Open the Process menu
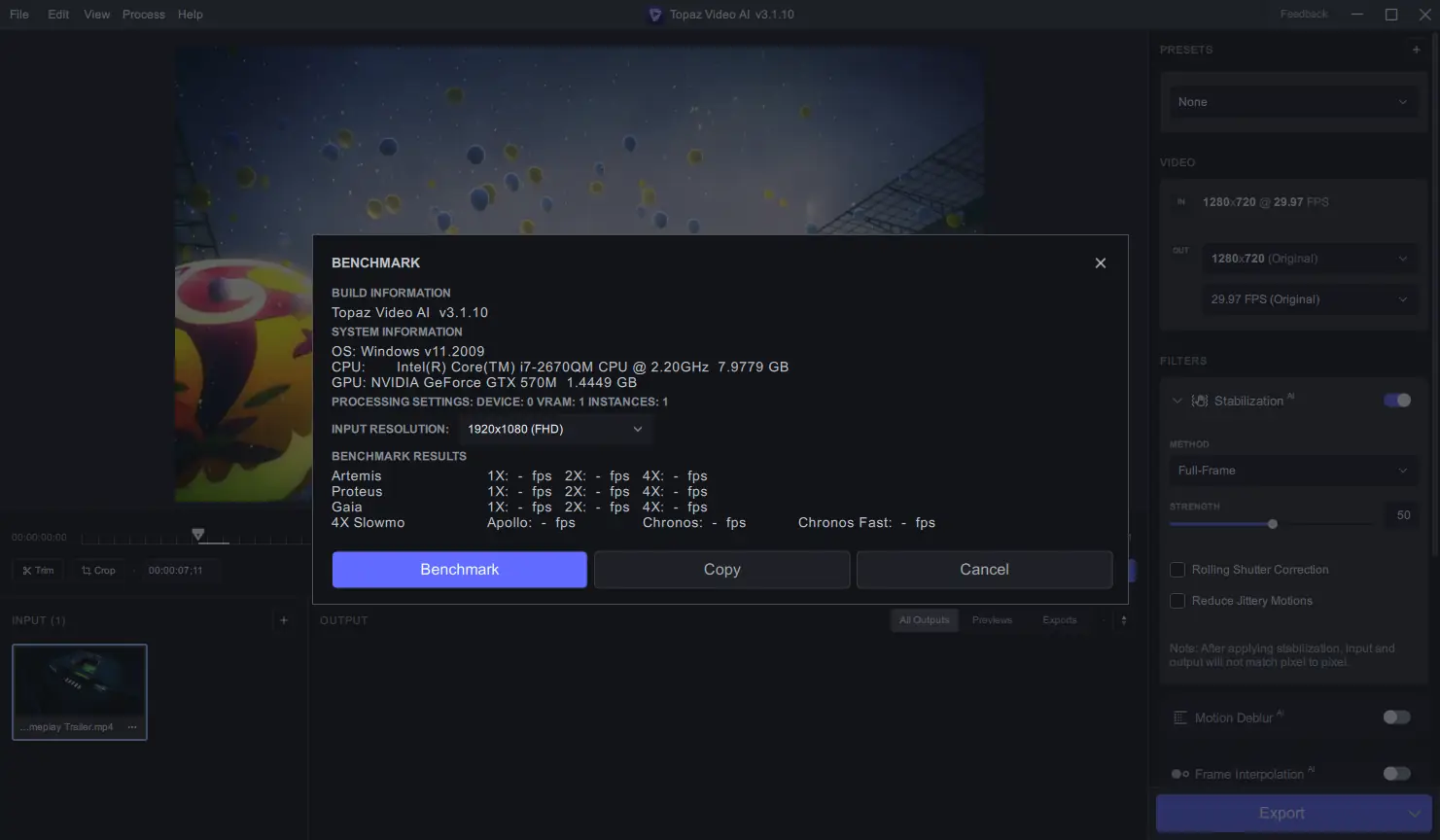Viewport: 1440px width, 840px height. point(143,14)
